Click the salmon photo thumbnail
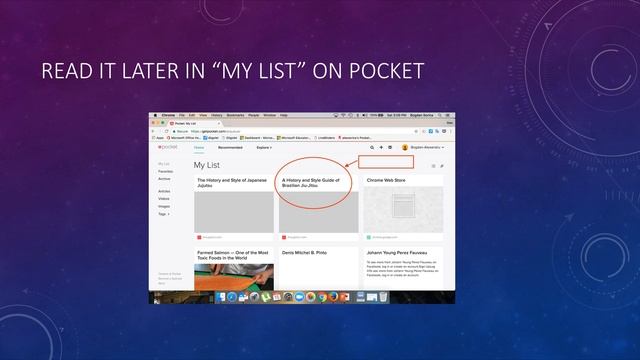Screen dimensions: 640x360 click(x=234, y=277)
